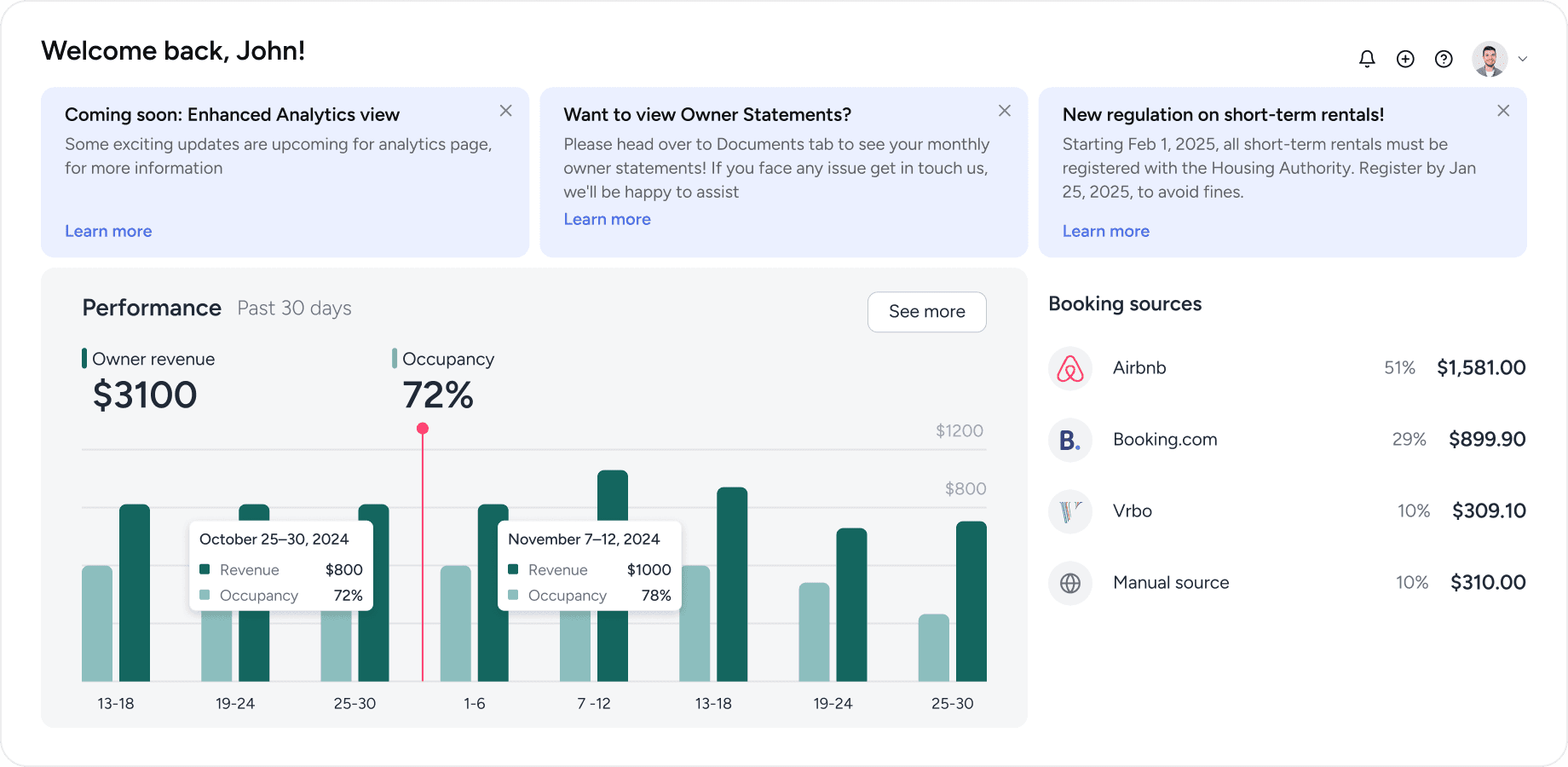
Task: Follow Learn more link for Owner Statements
Action: coord(607,219)
